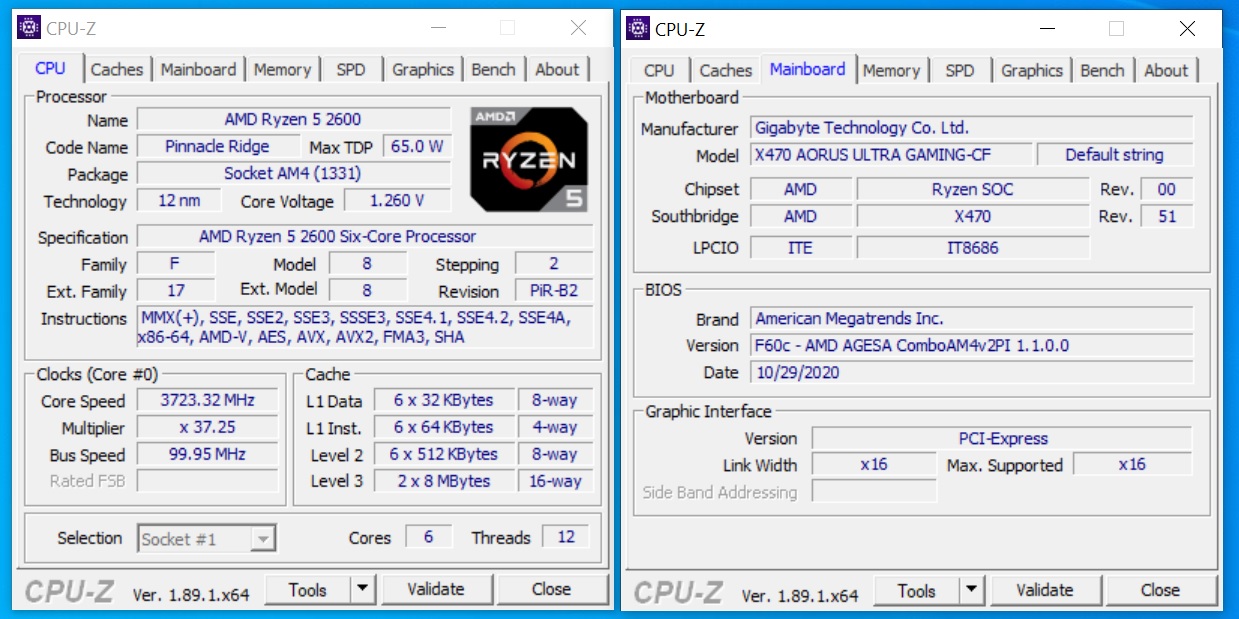Expand the Socket #1 selection dropdown
The width and height of the screenshot is (1239, 619).
[x=263, y=539]
